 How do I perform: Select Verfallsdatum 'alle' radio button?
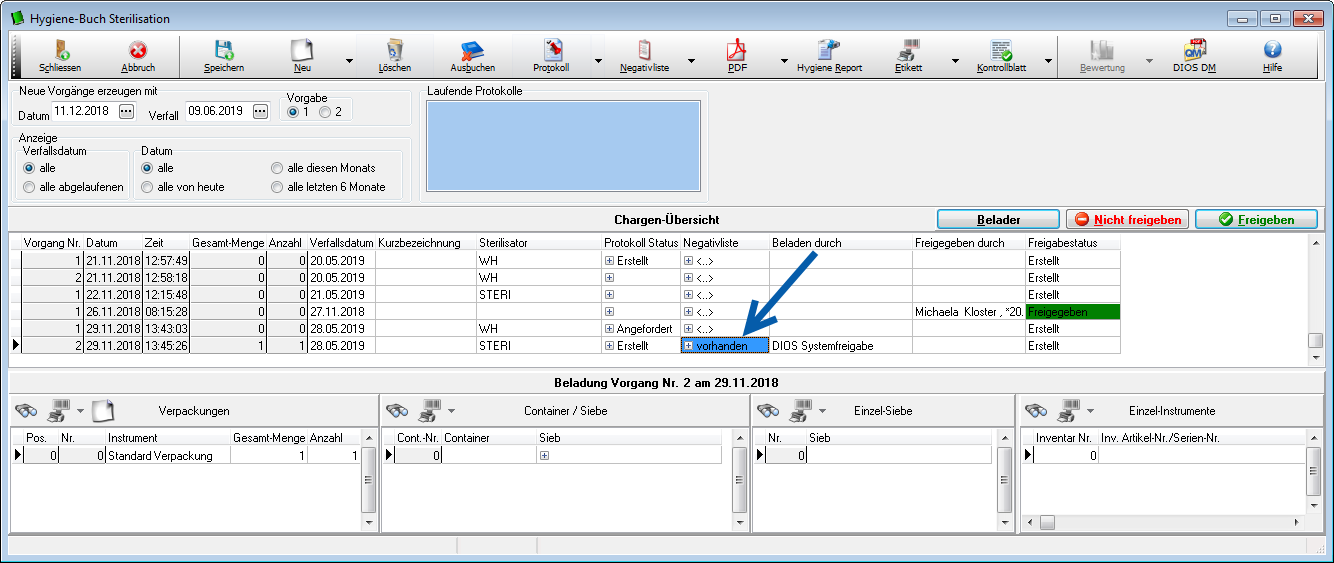(29, 168)
